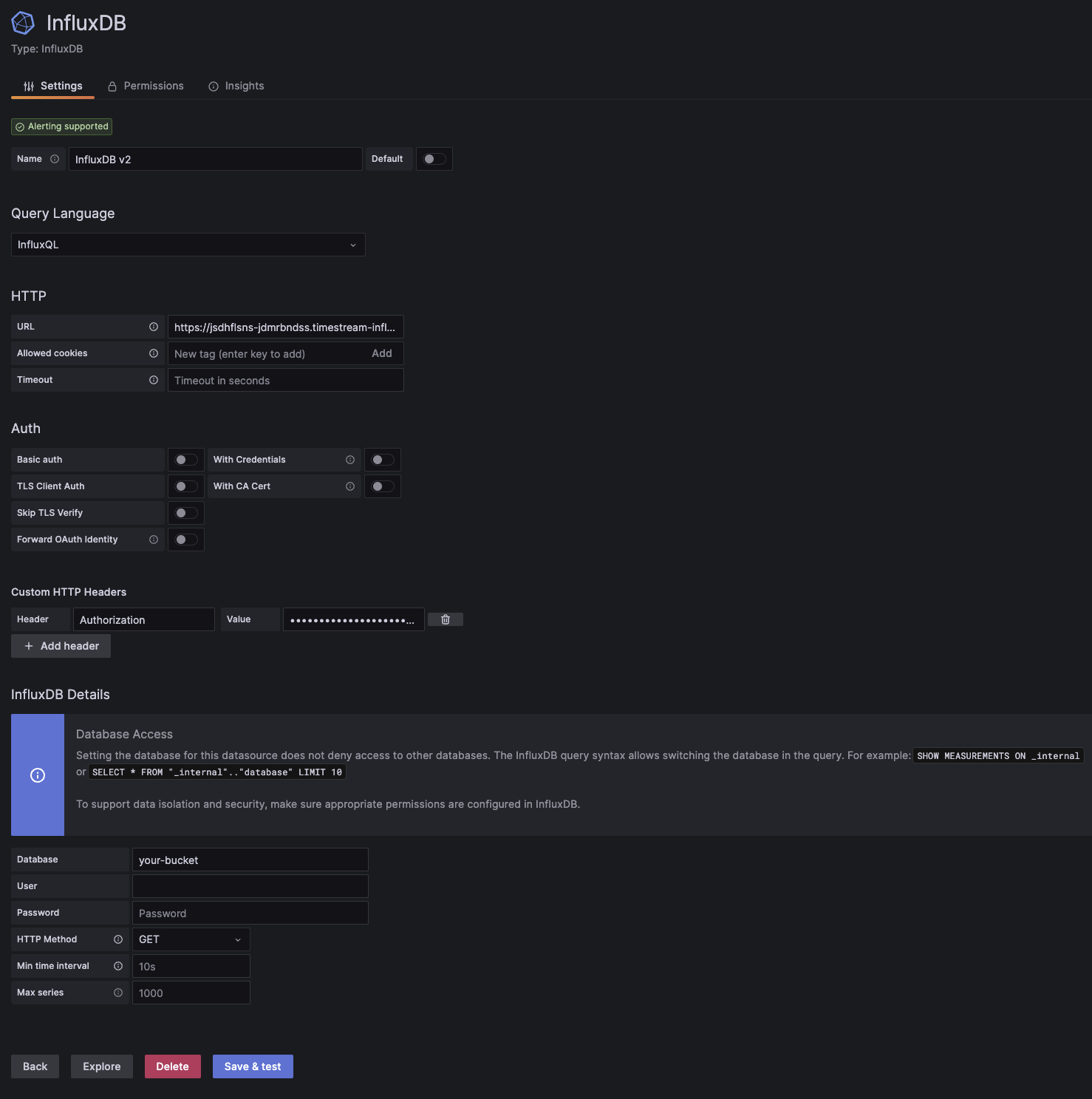Viewport: 1092px width, 1099px height.
Task: Turn on Skip TLS Verify
Action: coord(186,513)
